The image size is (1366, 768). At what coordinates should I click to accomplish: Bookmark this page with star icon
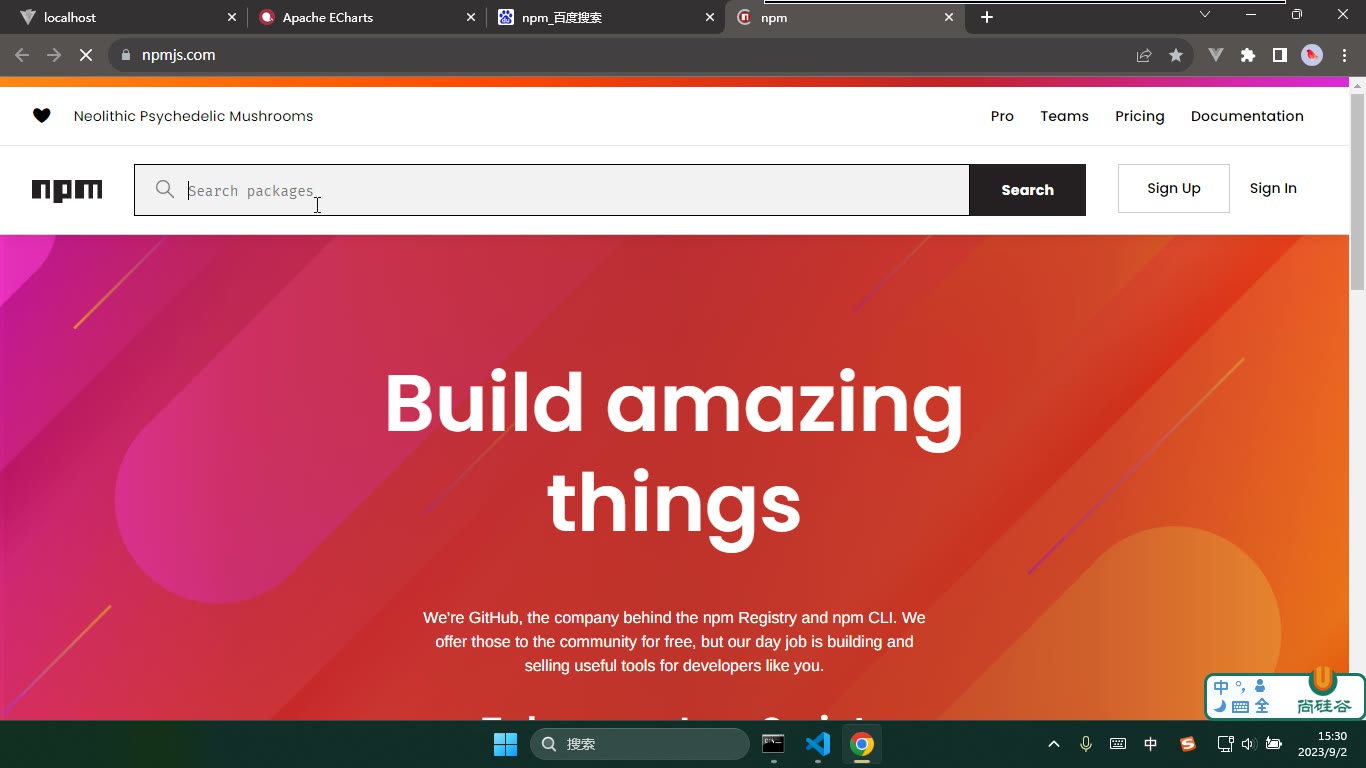coord(1176,55)
